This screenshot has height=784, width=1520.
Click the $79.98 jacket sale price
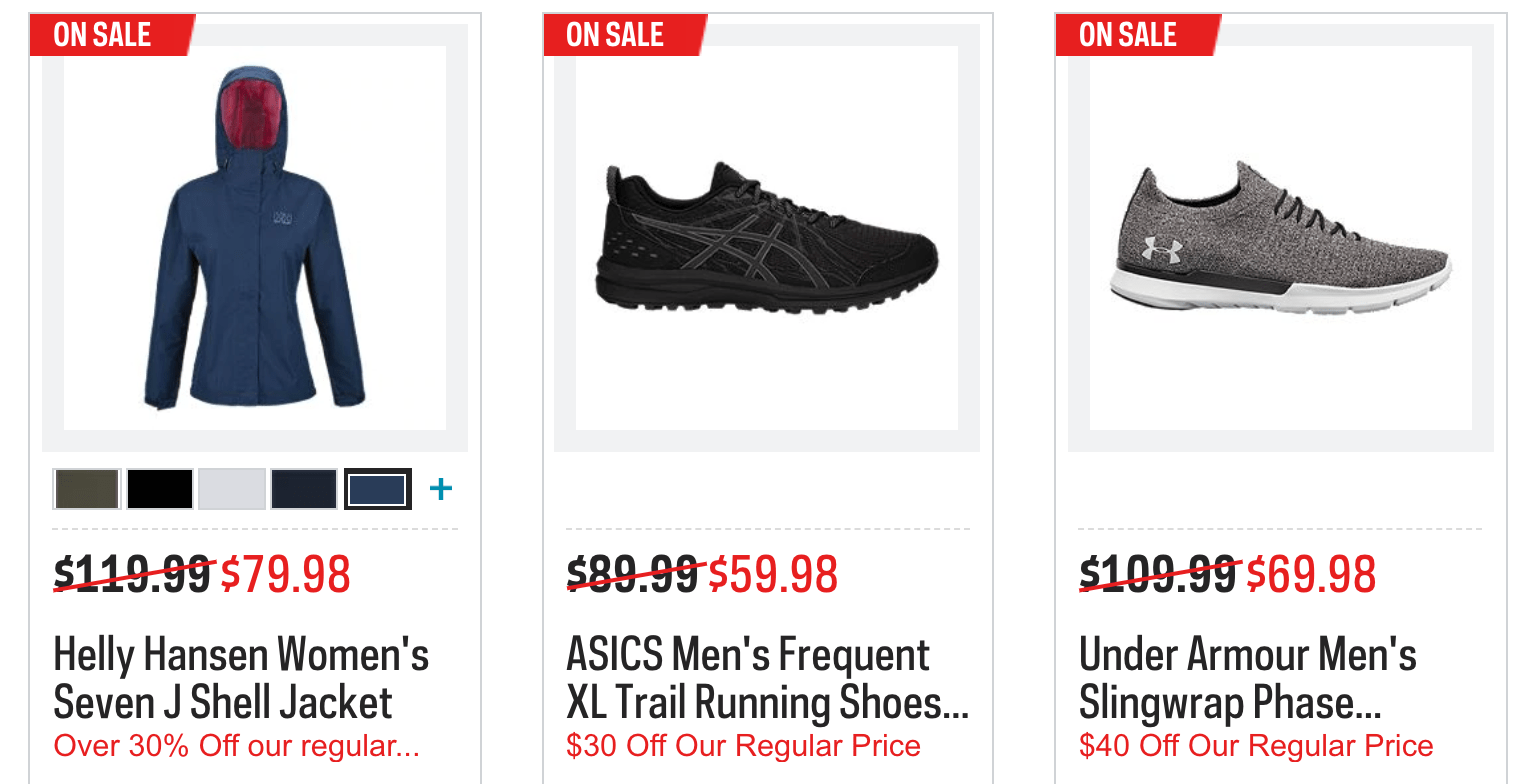pos(286,574)
